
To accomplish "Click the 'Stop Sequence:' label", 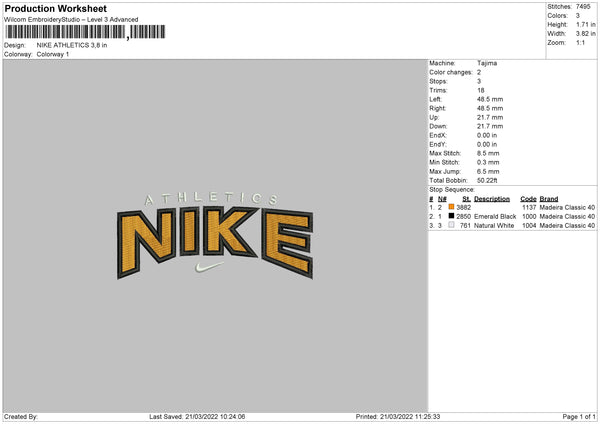I will 452,189.
